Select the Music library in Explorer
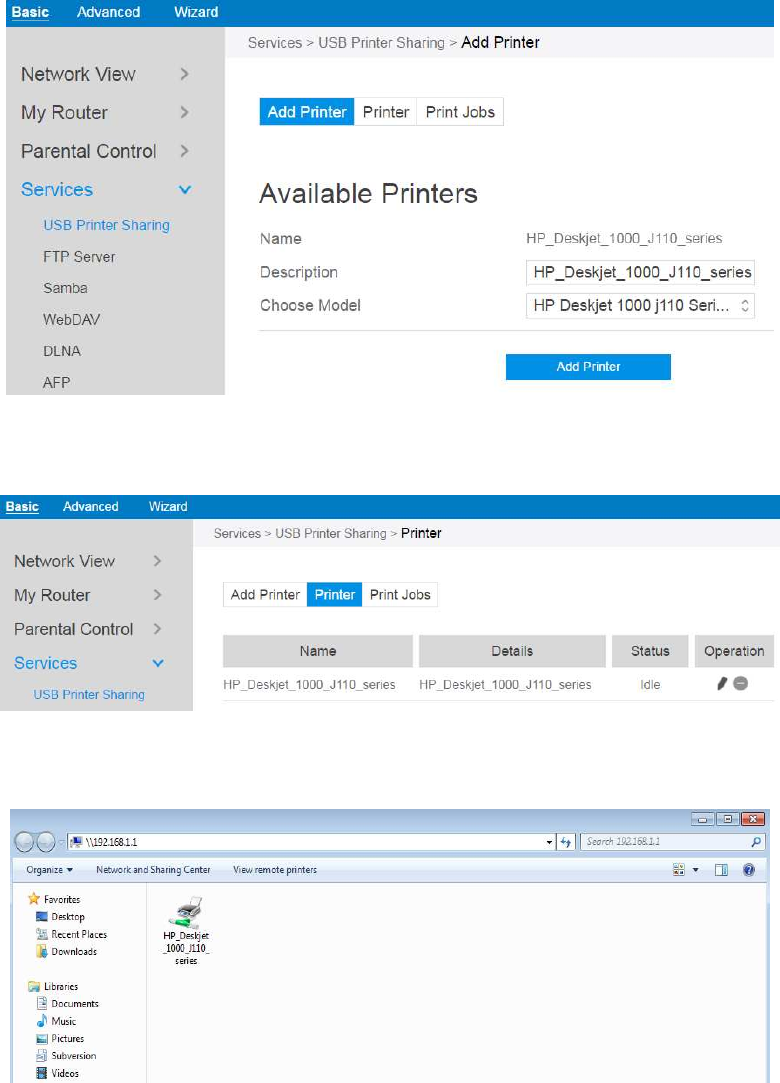Image resolution: width=780 pixels, height=1083 pixels. coord(56,1021)
